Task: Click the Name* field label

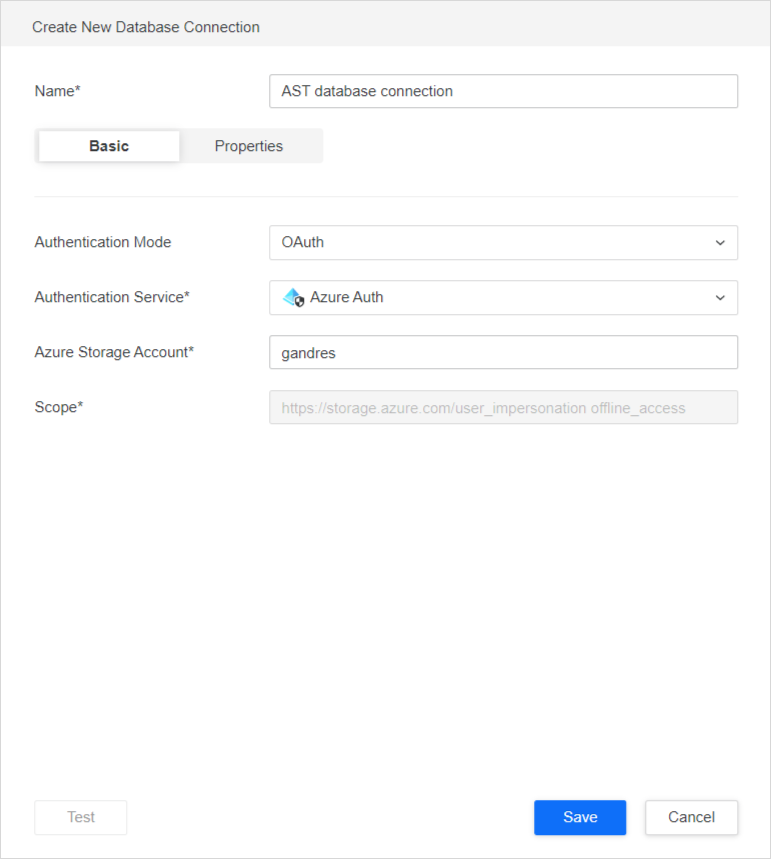Action: (57, 91)
